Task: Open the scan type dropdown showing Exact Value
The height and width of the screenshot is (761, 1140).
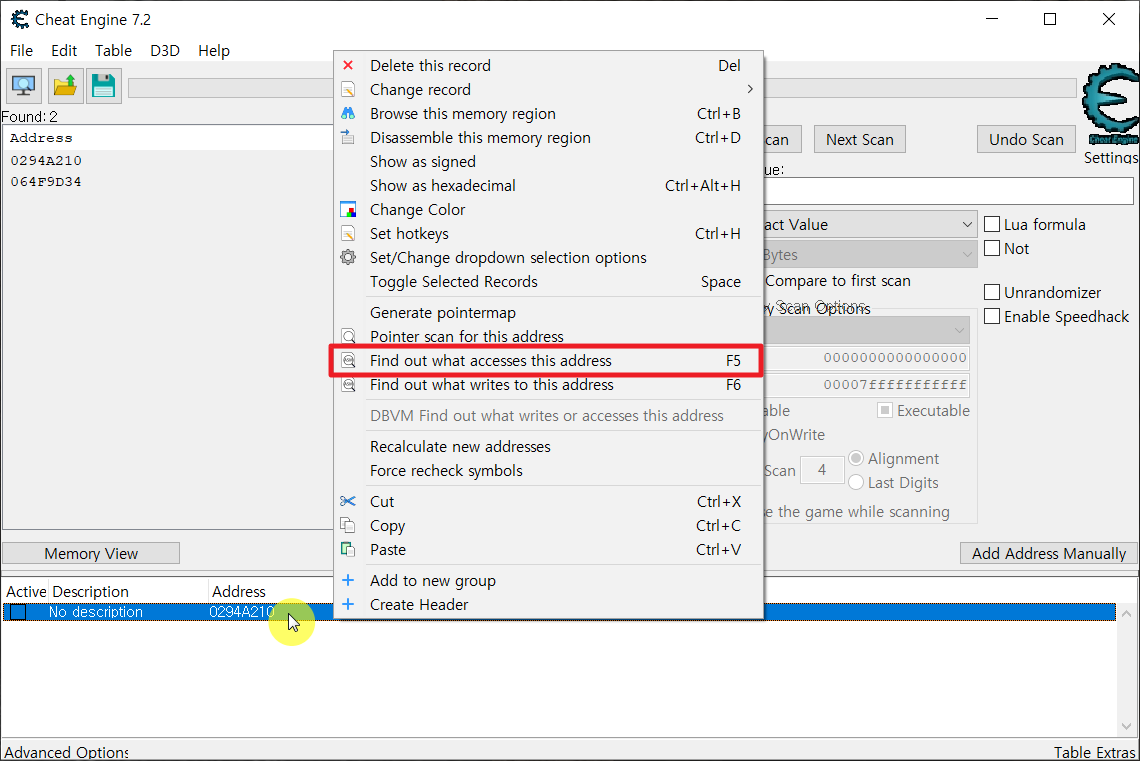Action: (x=868, y=225)
